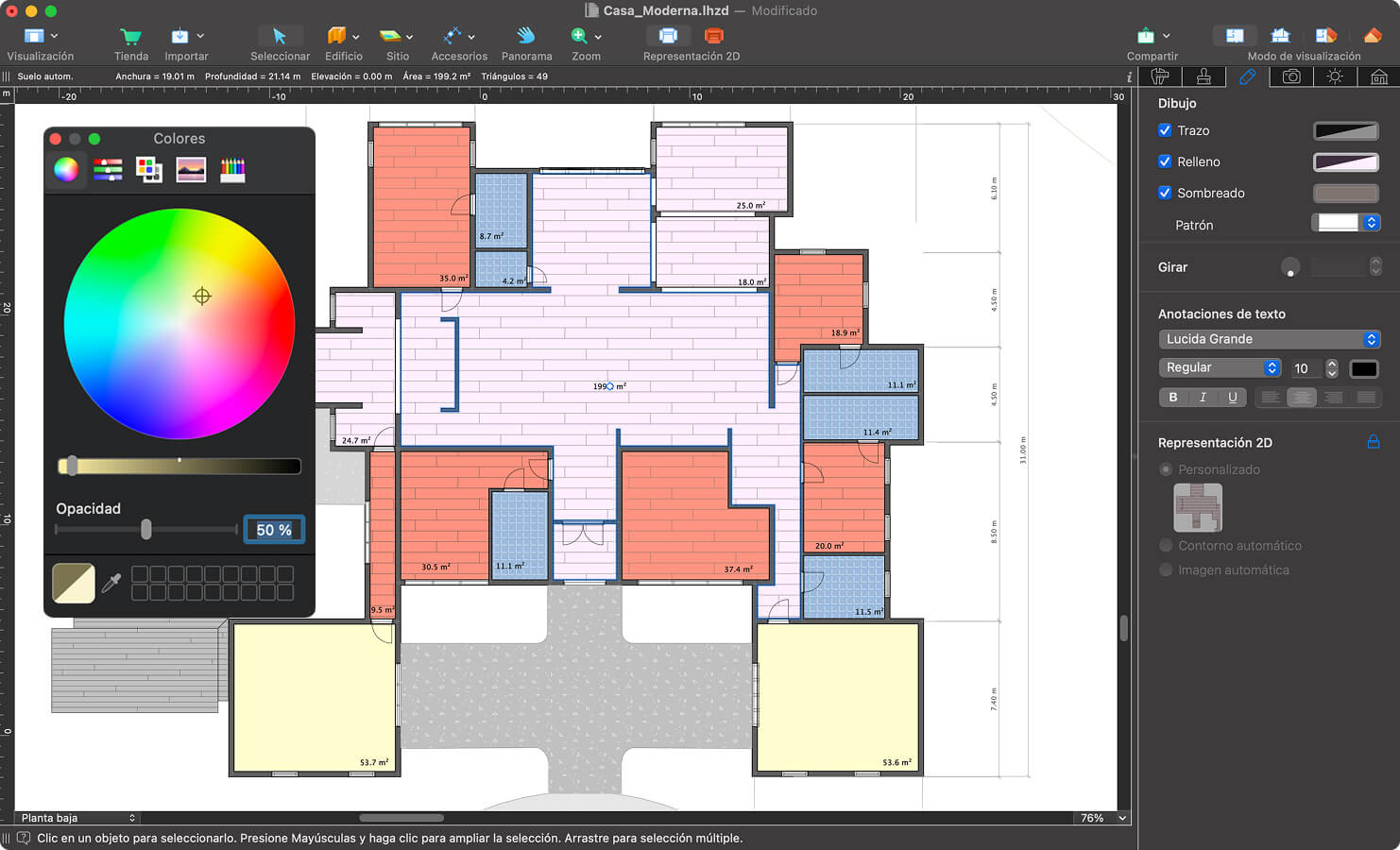Toggle italic text formatting

tap(1203, 398)
